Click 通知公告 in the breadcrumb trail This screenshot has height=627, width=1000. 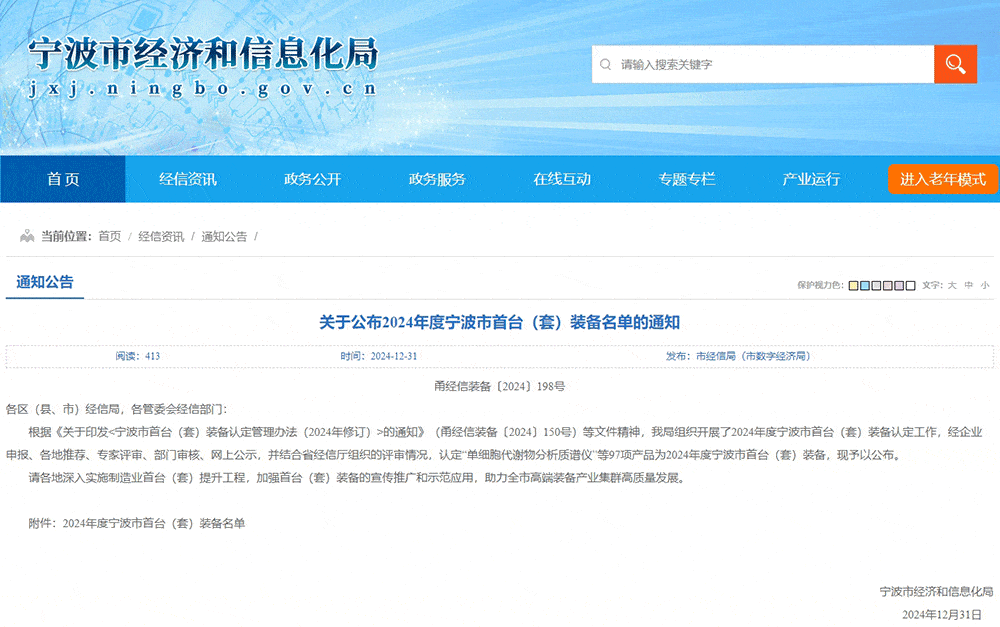click(x=222, y=238)
